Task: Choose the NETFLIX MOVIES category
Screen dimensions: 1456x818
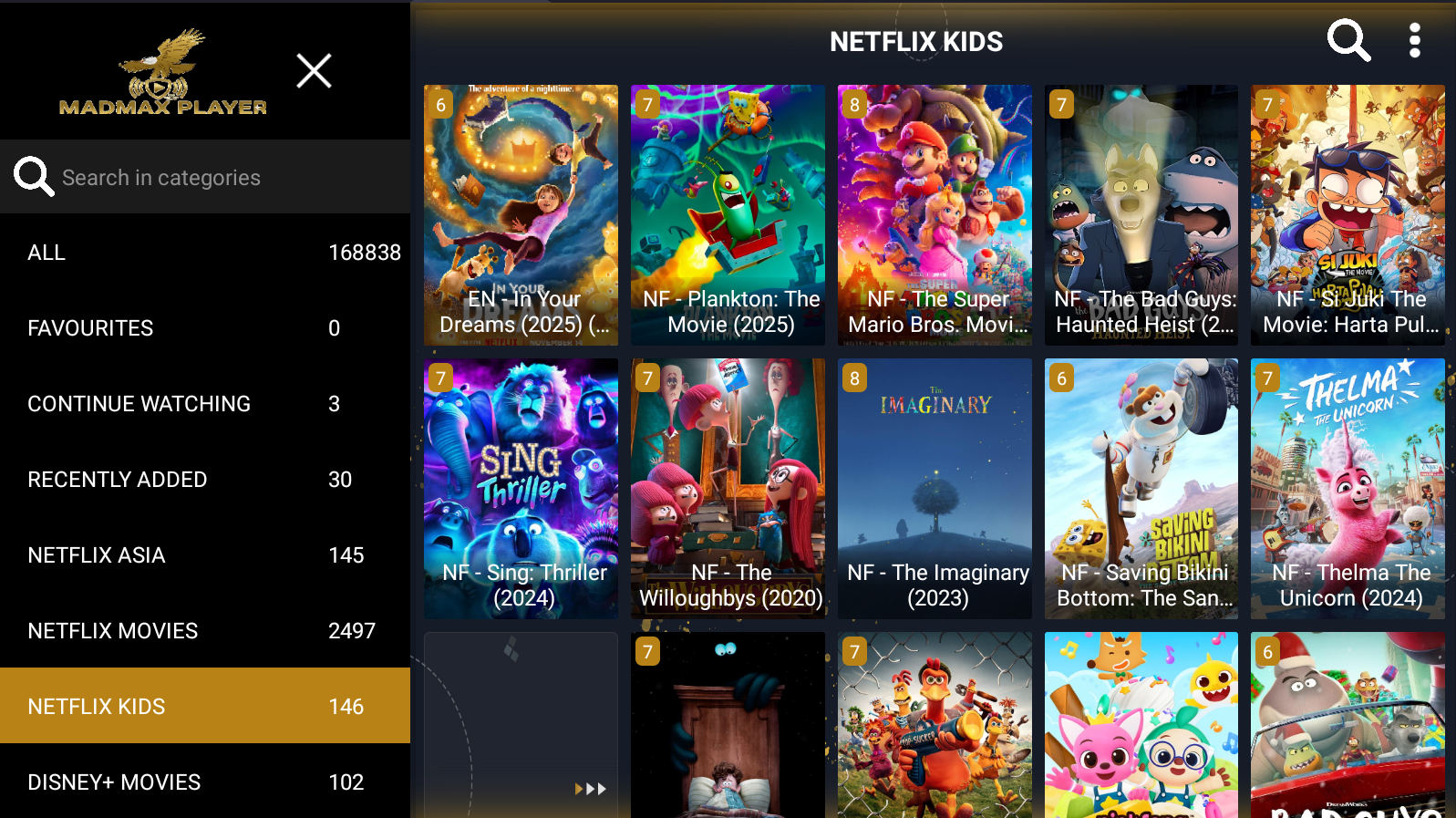Action: (205, 631)
